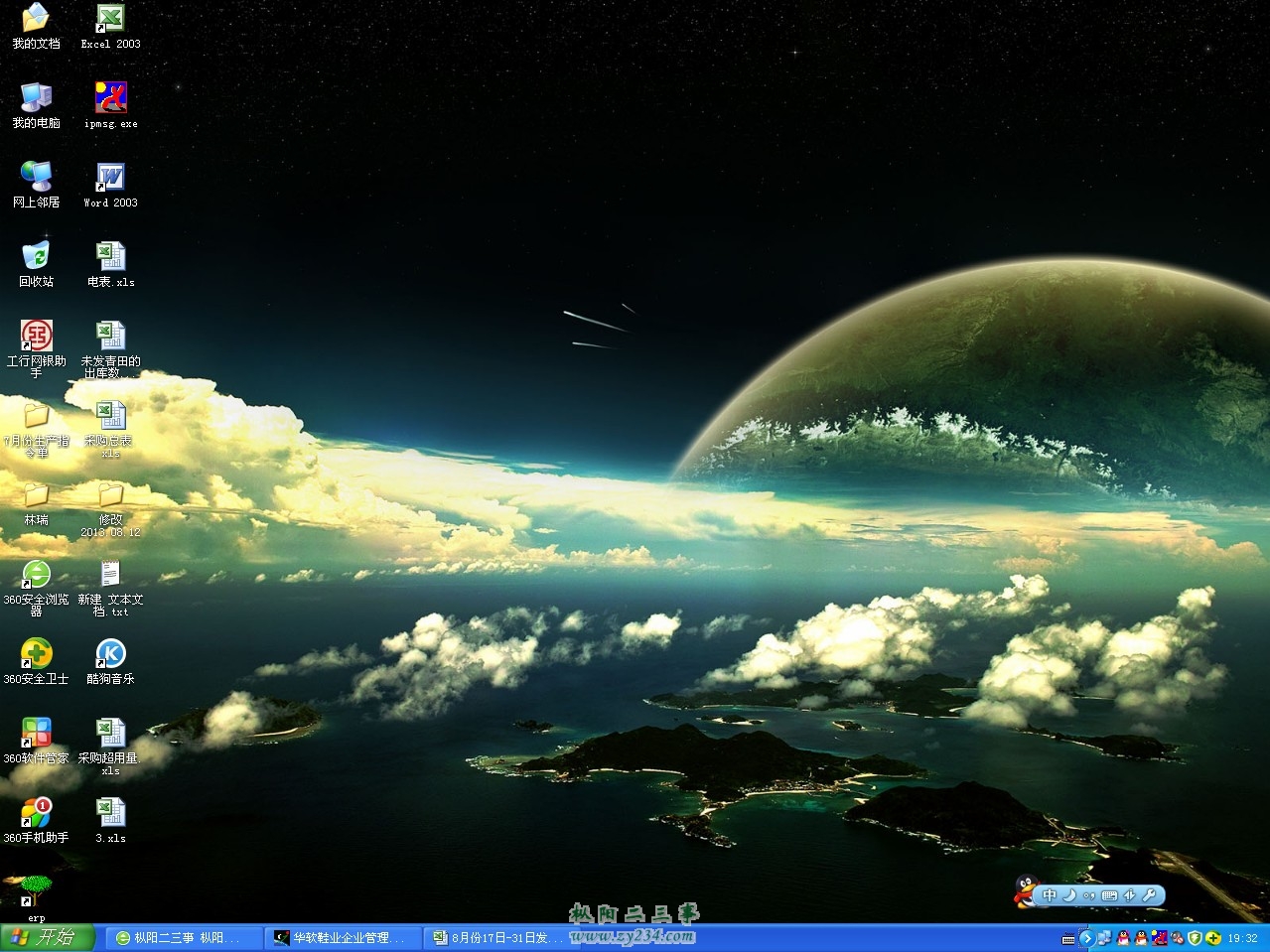Viewport: 1270px width, 952px height.
Task: Click the 19:32 system clock
Action: 1243,938
